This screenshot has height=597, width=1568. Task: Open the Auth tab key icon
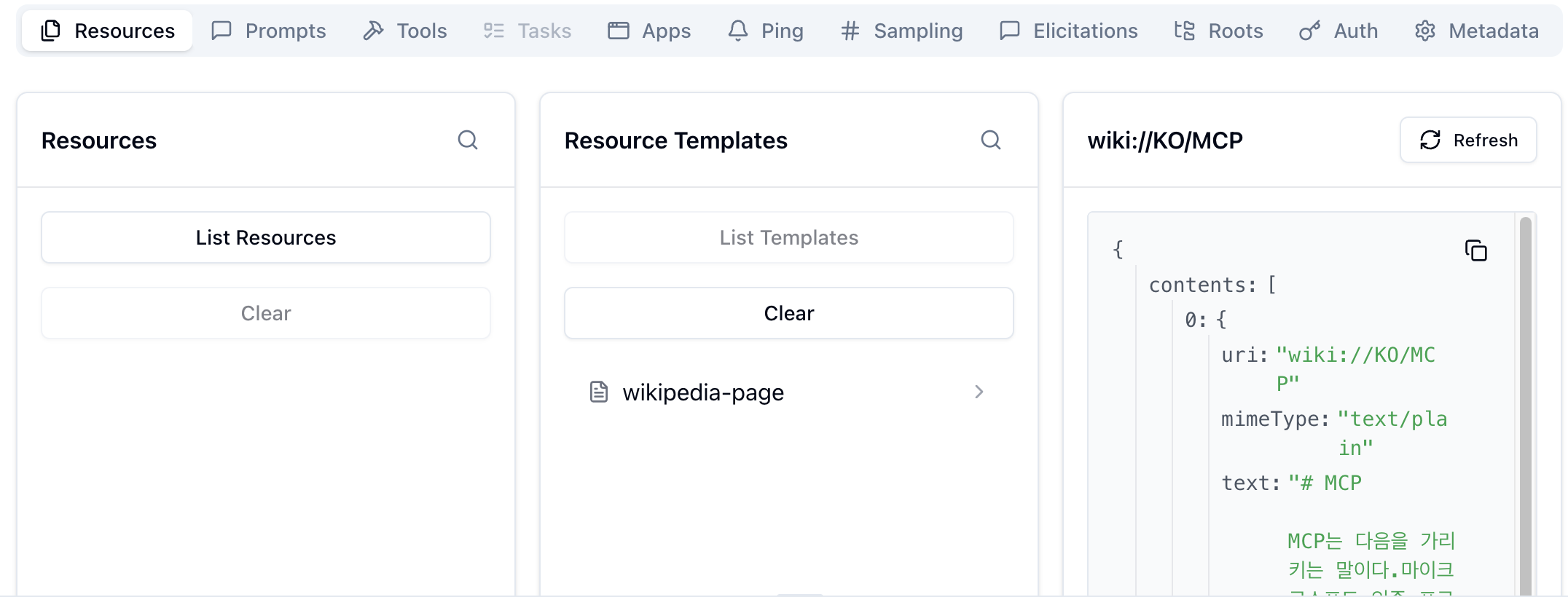pos(1309,31)
